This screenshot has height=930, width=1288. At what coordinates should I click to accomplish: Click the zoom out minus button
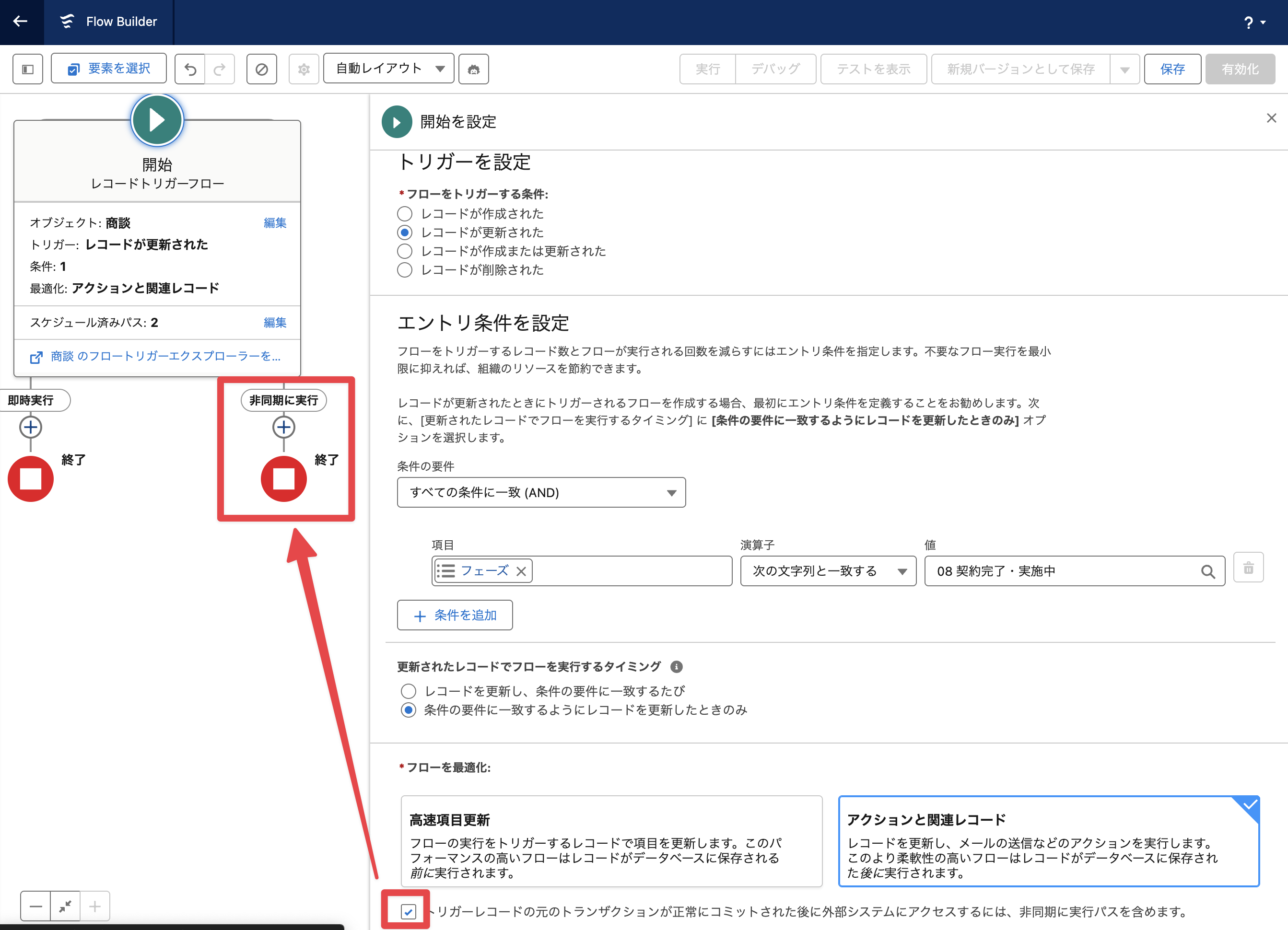(x=36, y=906)
